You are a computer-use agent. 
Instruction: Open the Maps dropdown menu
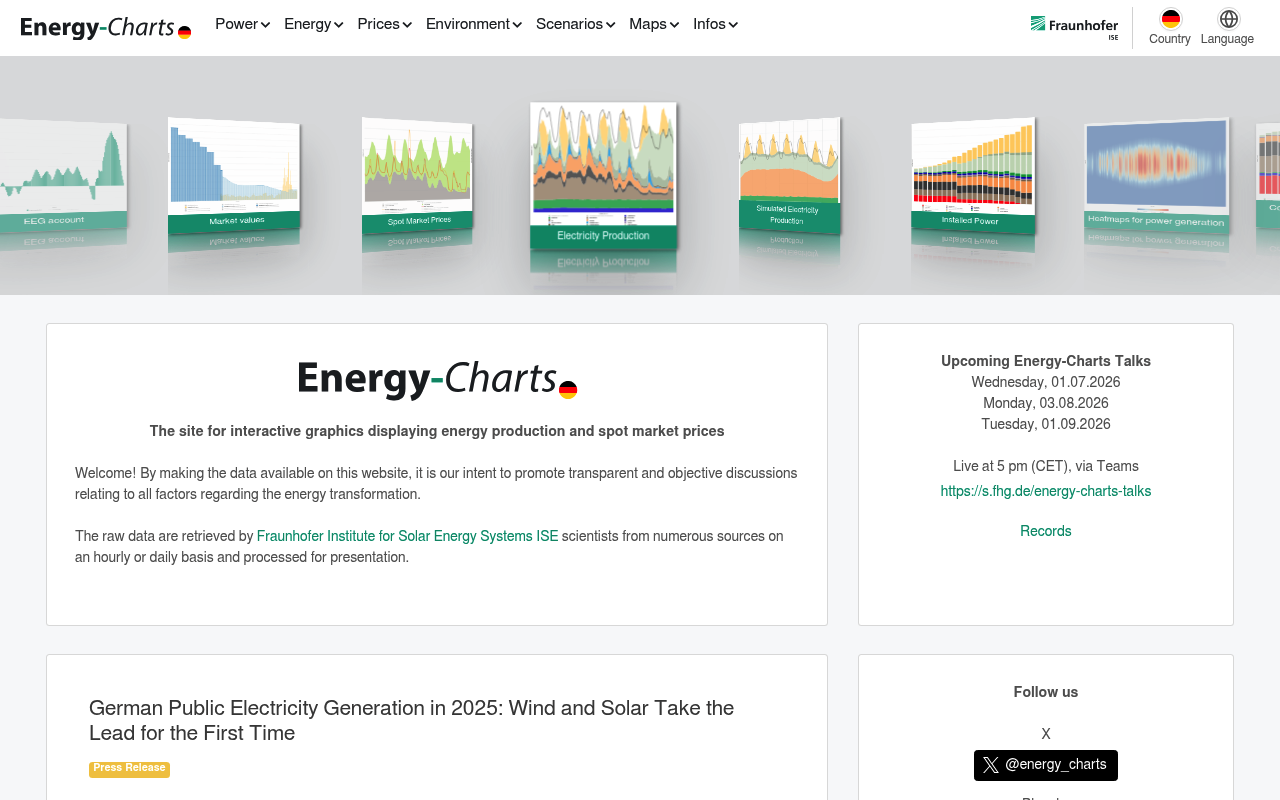(653, 24)
